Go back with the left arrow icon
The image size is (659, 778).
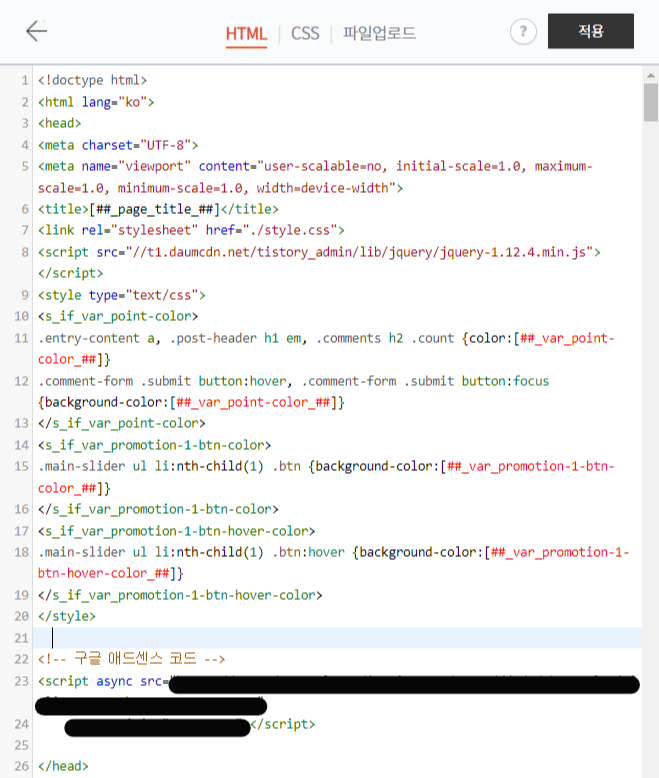[36, 31]
